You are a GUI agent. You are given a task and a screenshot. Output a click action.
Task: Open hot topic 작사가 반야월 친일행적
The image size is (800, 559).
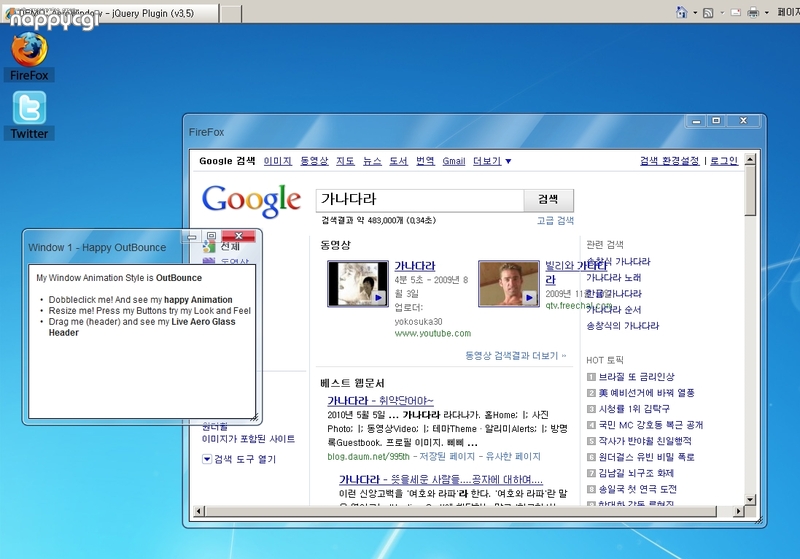[645, 441]
